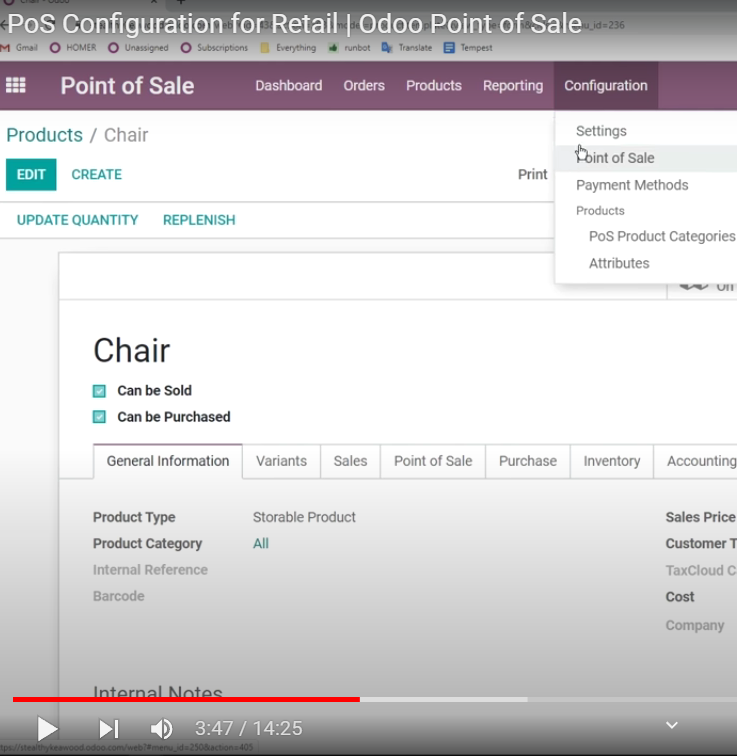This screenshot has height=756, width=737.
Task: Open the runbot bookmark
Action: tap(349, 48)
